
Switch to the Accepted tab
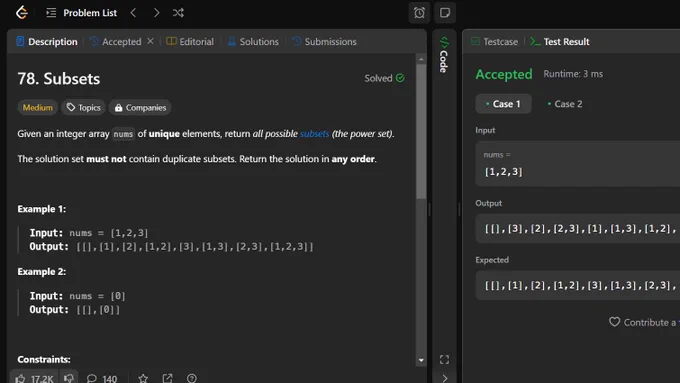pos(115,42)
